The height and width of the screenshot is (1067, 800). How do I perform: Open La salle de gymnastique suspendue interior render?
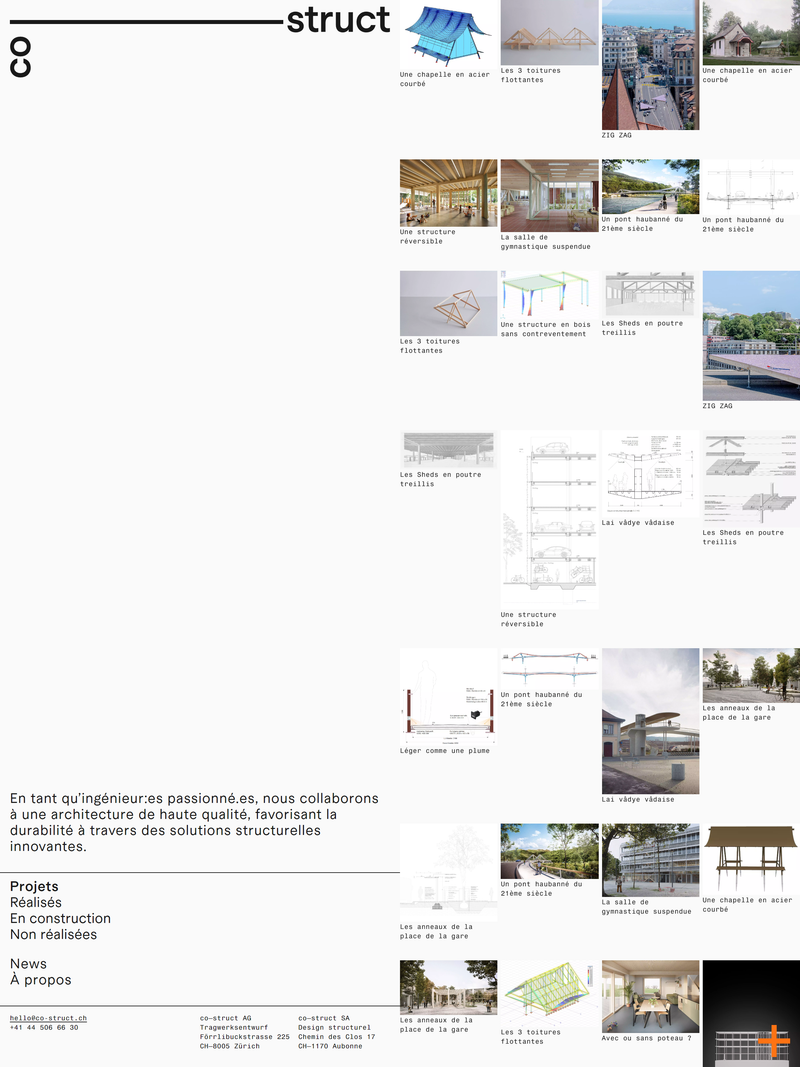coord(549,195)
